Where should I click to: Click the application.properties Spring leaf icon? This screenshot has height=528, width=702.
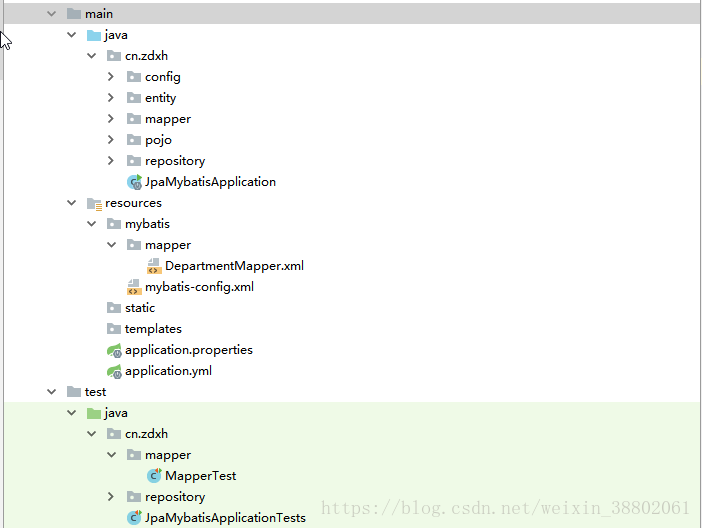pyautogui.click(x=114, y=350)
